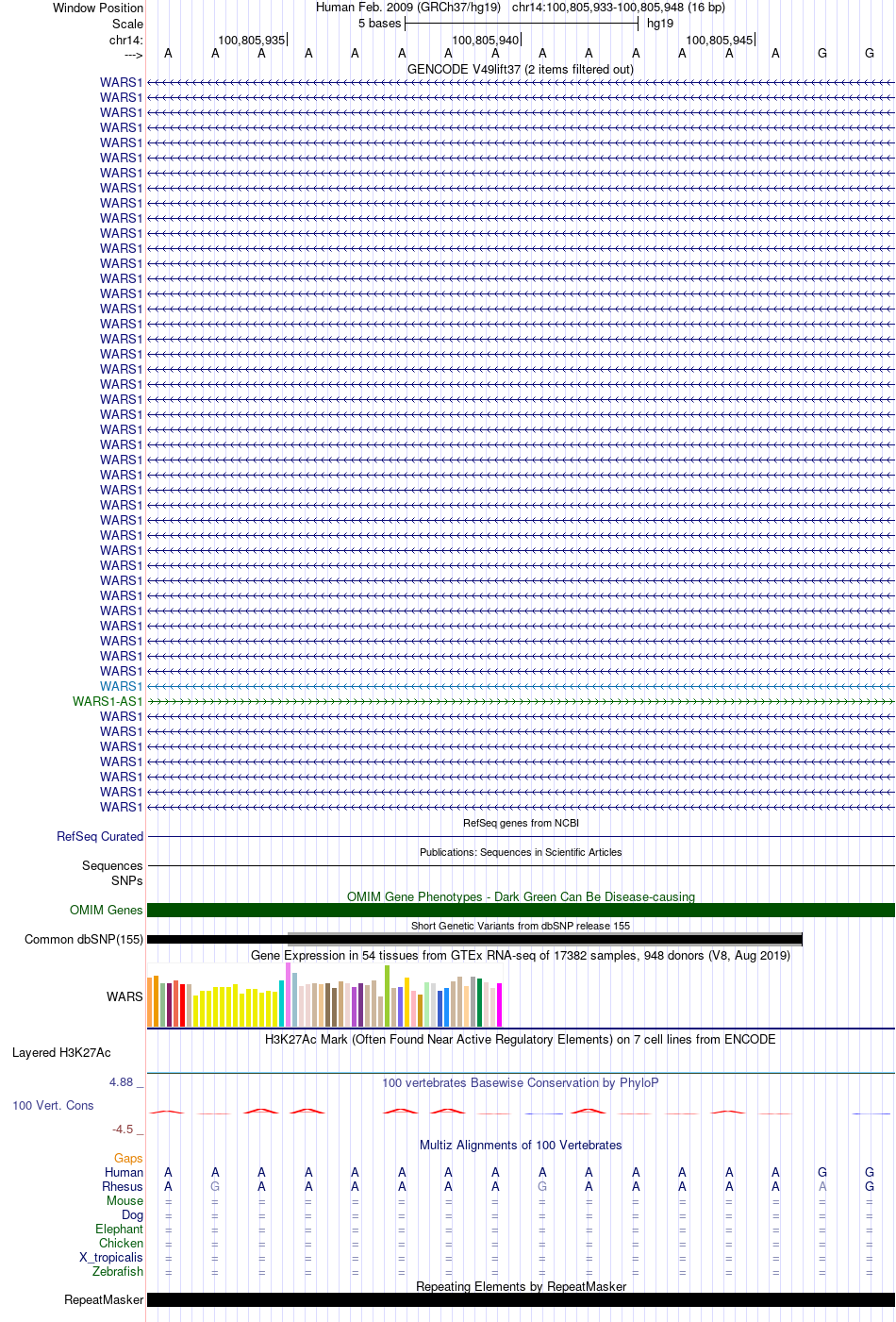This screenshot has width=896, height=1322.
Task: Click the RefSeq genes from NCBI title
Action: click(x=521, y=823)
